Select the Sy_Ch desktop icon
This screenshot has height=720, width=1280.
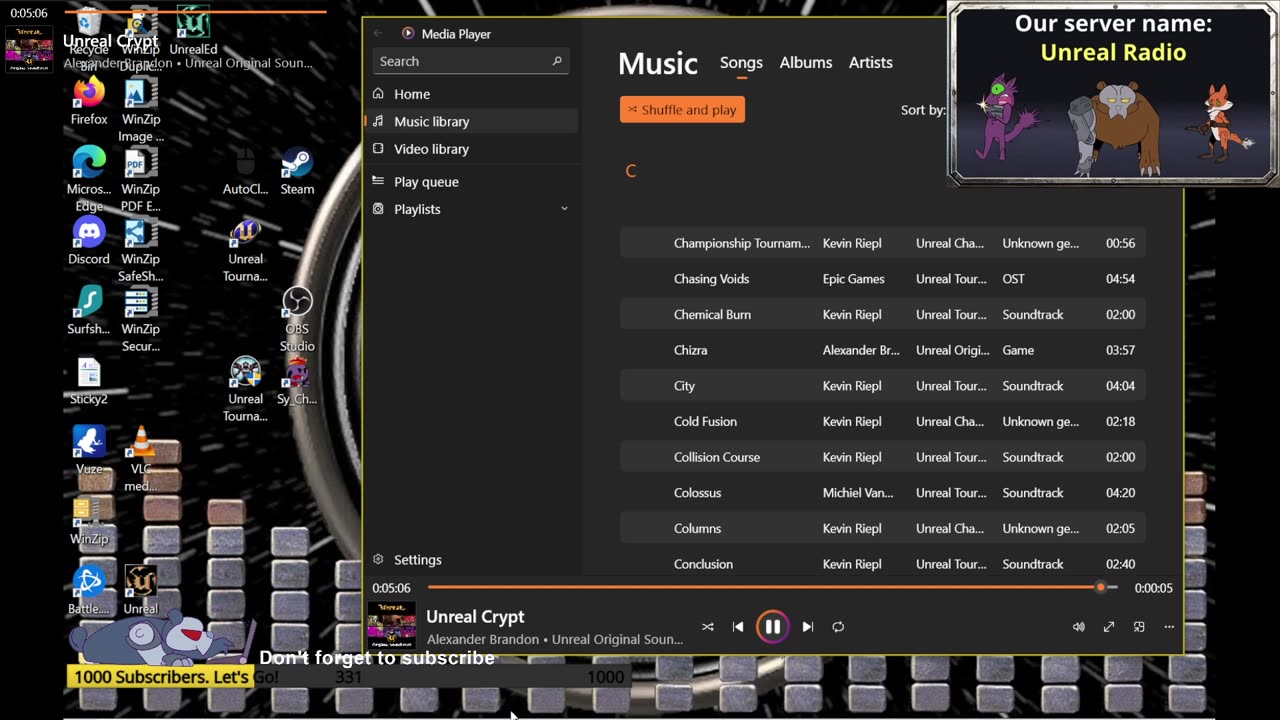(297, 380)
